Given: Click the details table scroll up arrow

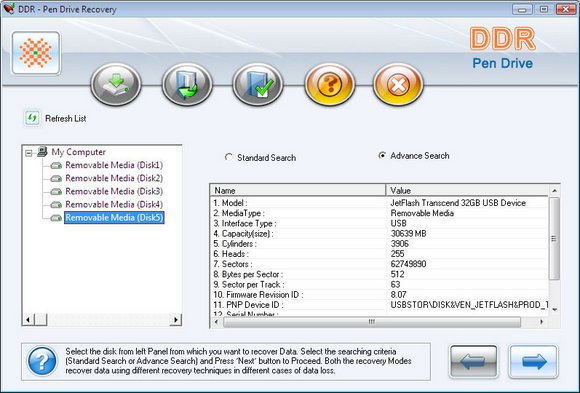Looking at the screenshot, I should coord(554,191).
